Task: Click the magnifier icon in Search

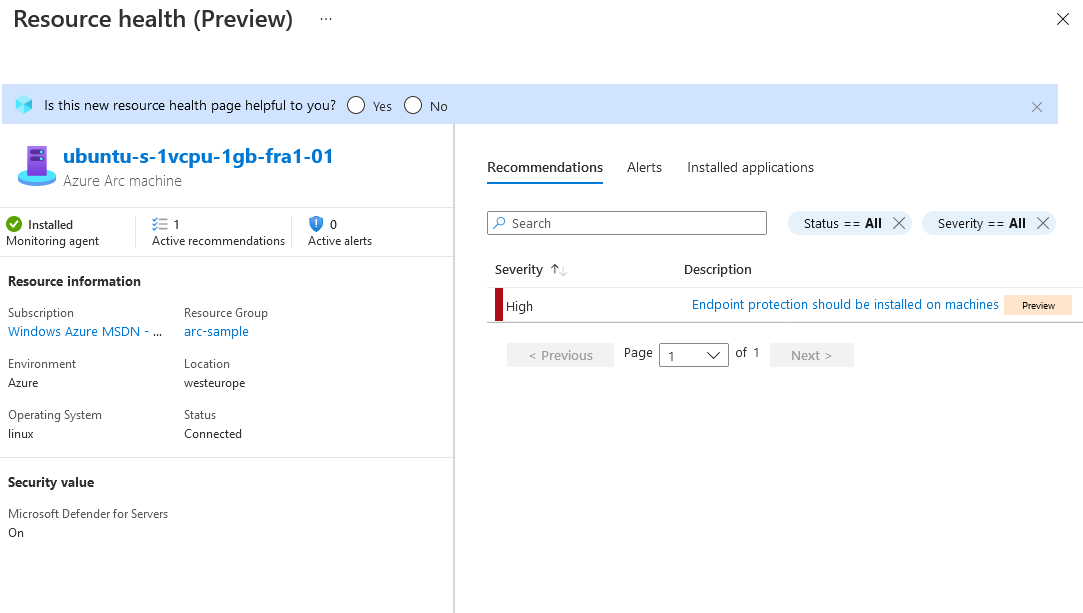Action: coord(499,223)
